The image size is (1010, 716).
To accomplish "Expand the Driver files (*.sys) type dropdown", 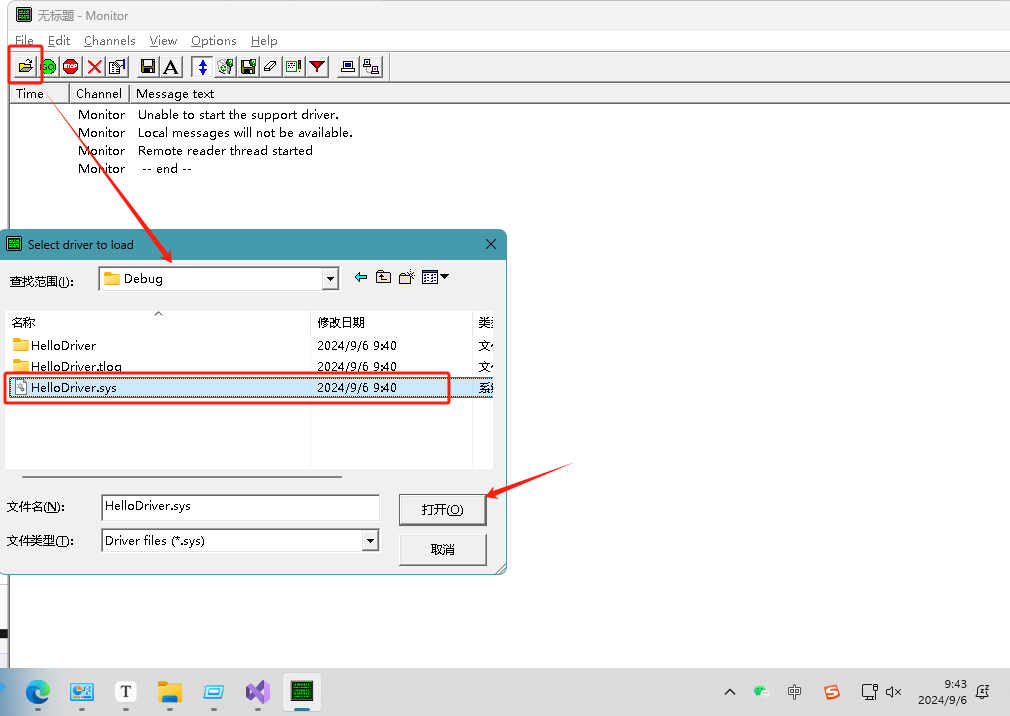I will (370, 540).
